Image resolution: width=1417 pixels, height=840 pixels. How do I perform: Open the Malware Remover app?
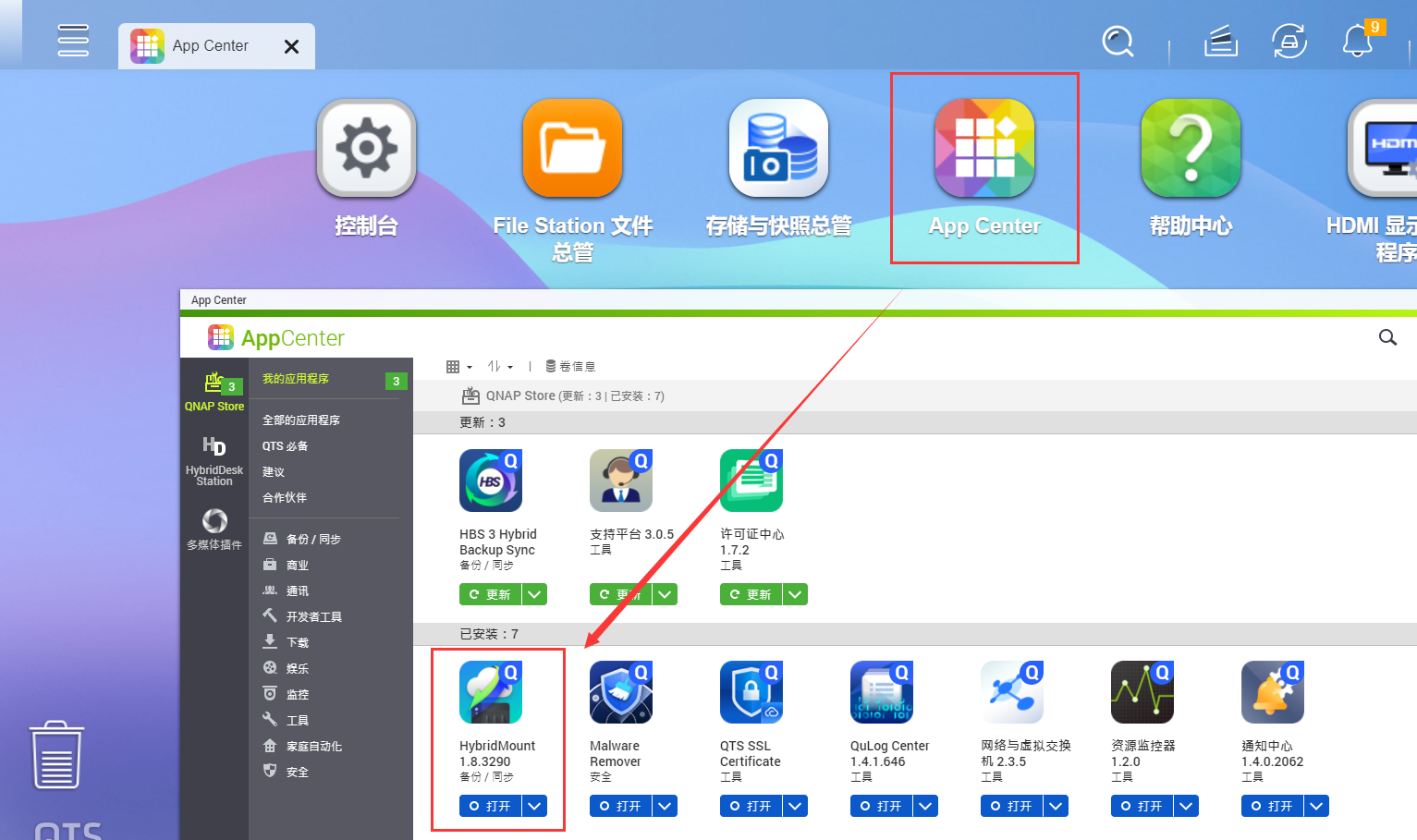click(x=621, y=806)
